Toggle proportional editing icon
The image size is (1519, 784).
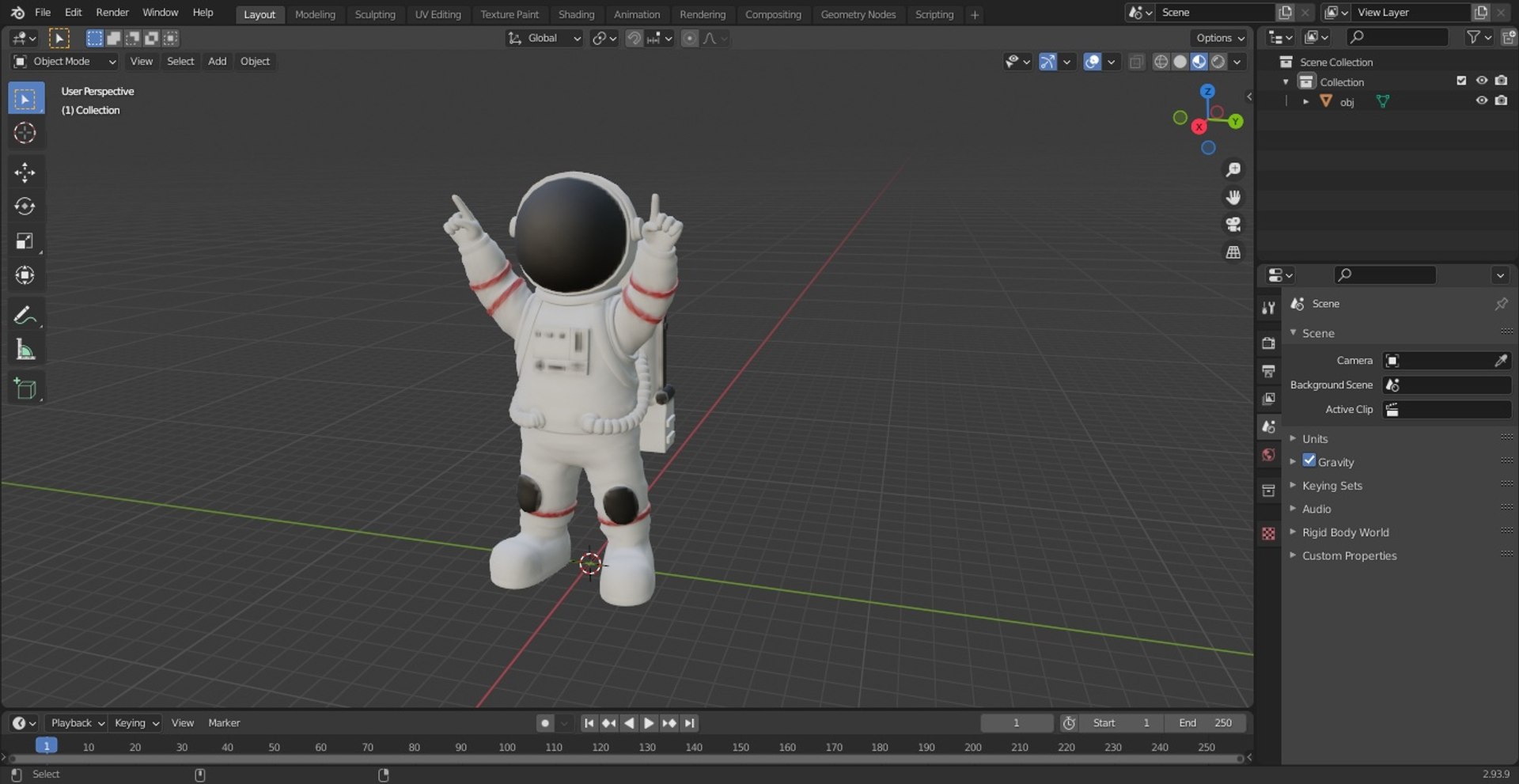pos(690,38)
